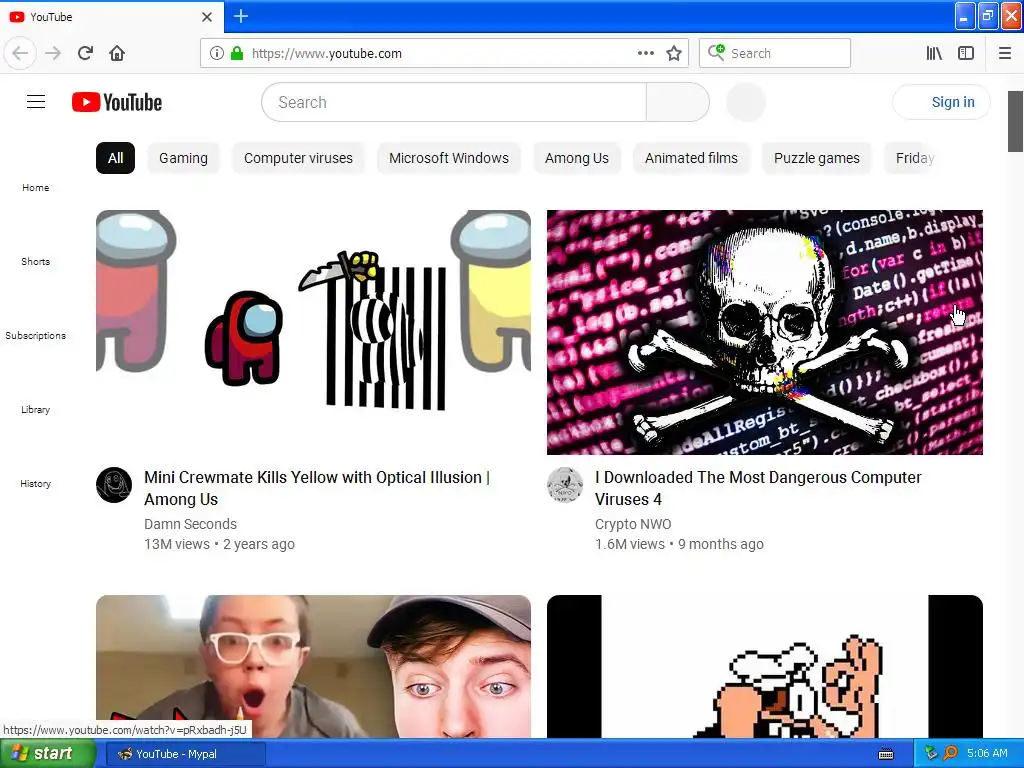Open the YouTube guide hamburger menu
The height and width of the screenshot is (768, 1024).
[x=36, y=102]
